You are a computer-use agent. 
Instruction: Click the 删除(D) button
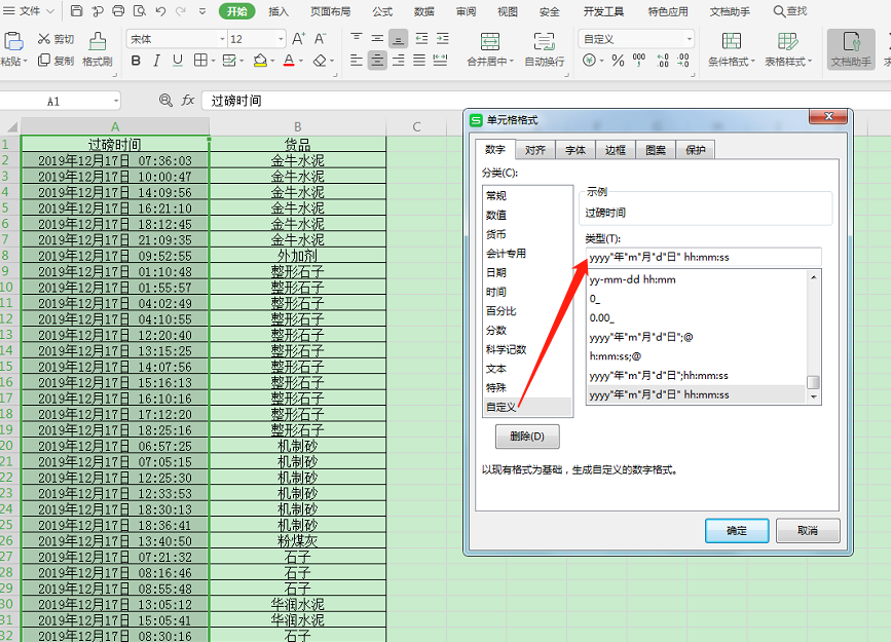click(x=527, y=436)
